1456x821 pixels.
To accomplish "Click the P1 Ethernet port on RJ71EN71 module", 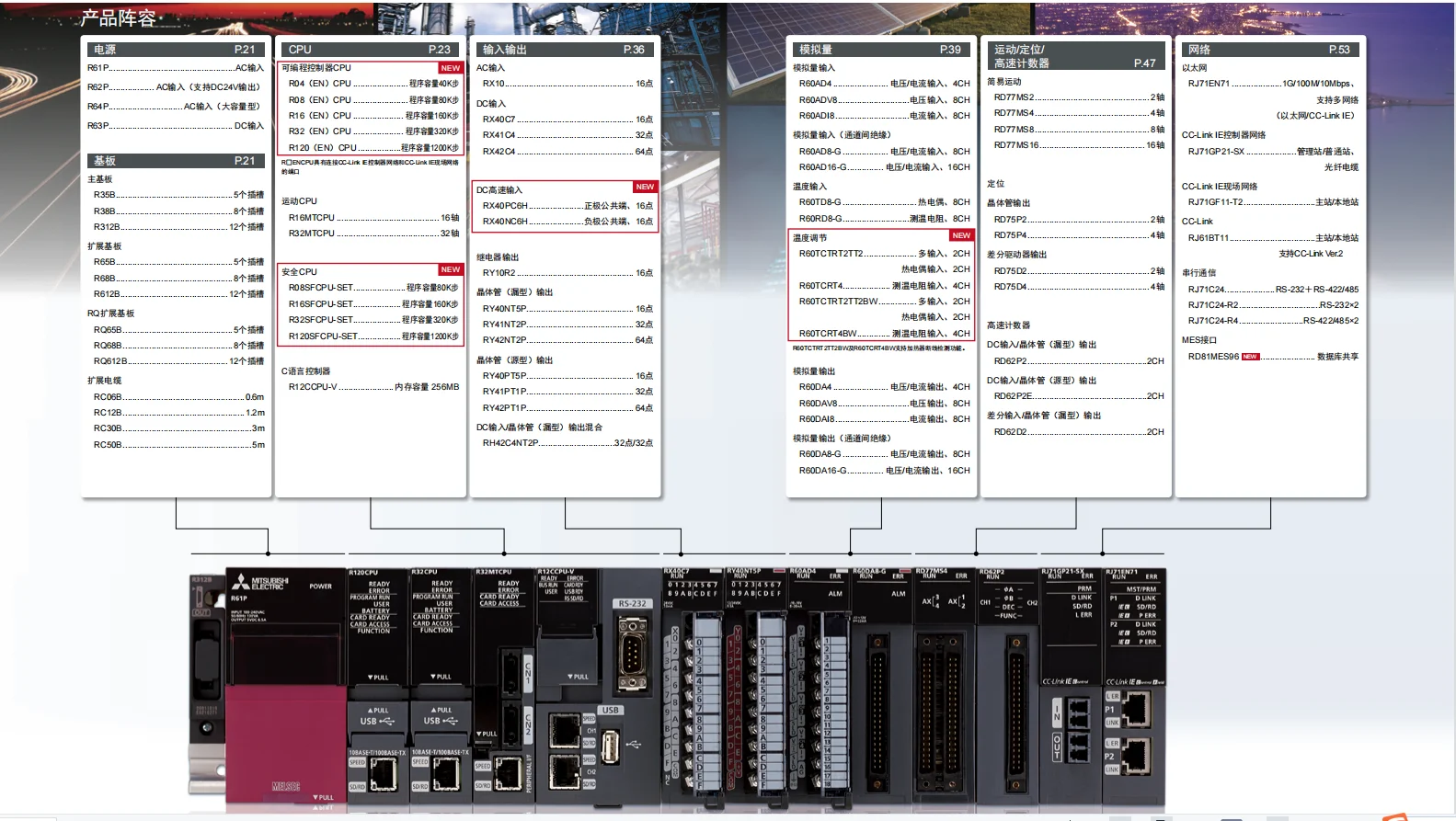I will coord(1137,710).
